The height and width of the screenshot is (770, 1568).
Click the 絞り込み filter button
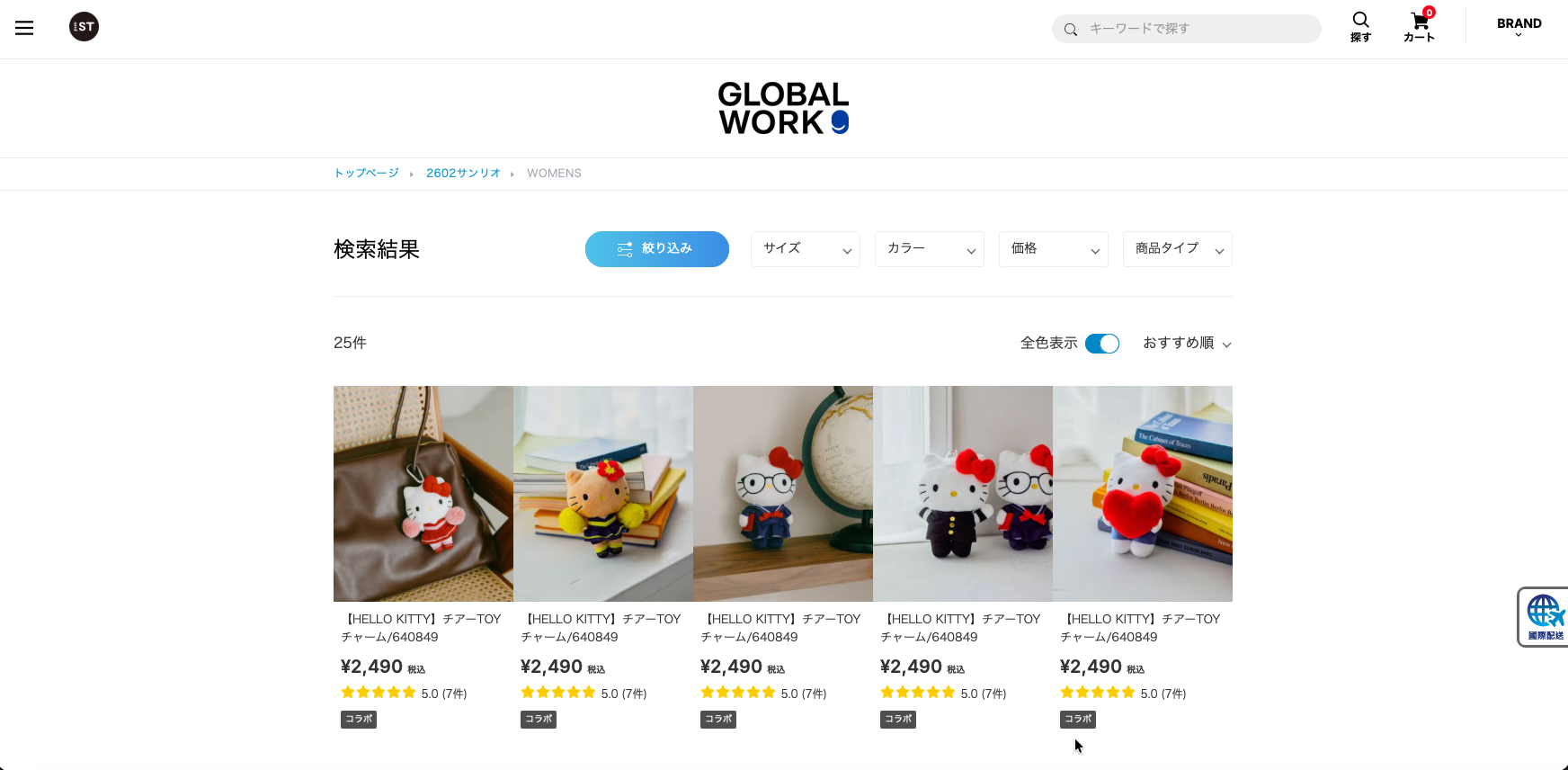(657, 249)
